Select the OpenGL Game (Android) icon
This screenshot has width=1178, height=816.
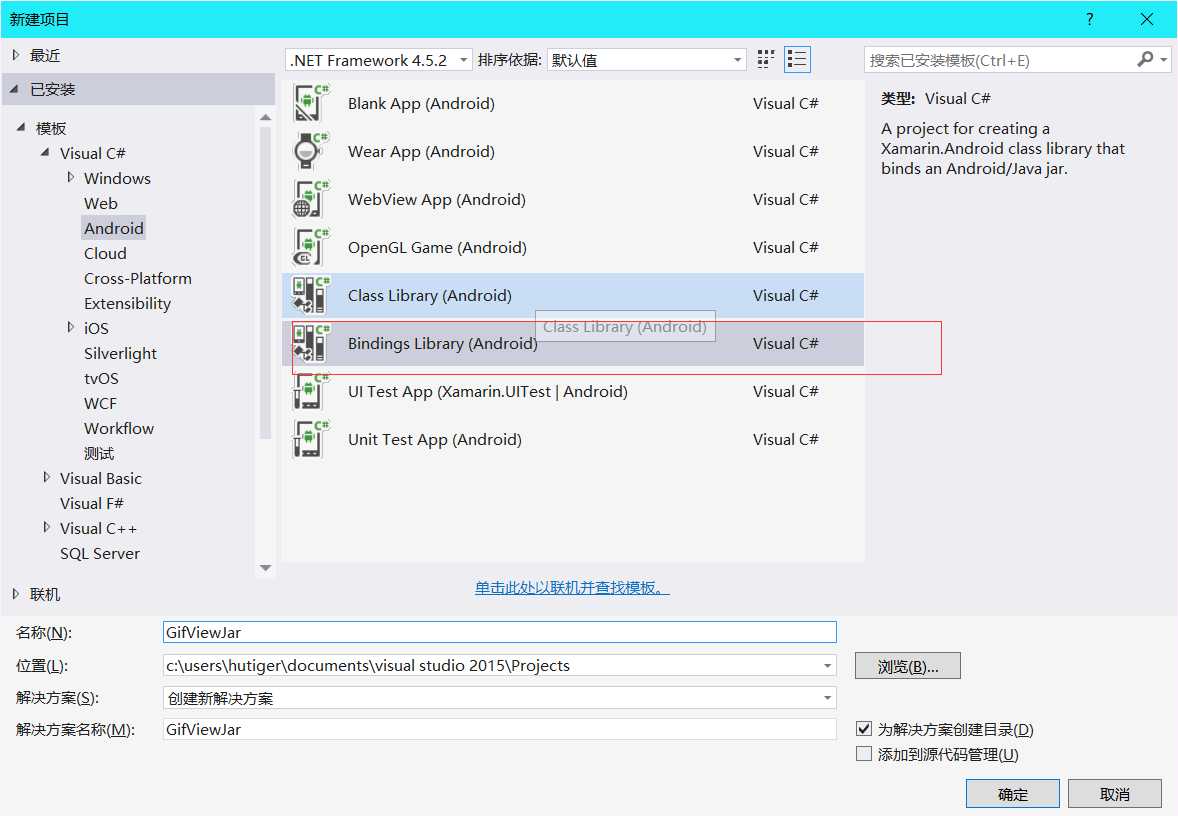[x=310, y=247]
